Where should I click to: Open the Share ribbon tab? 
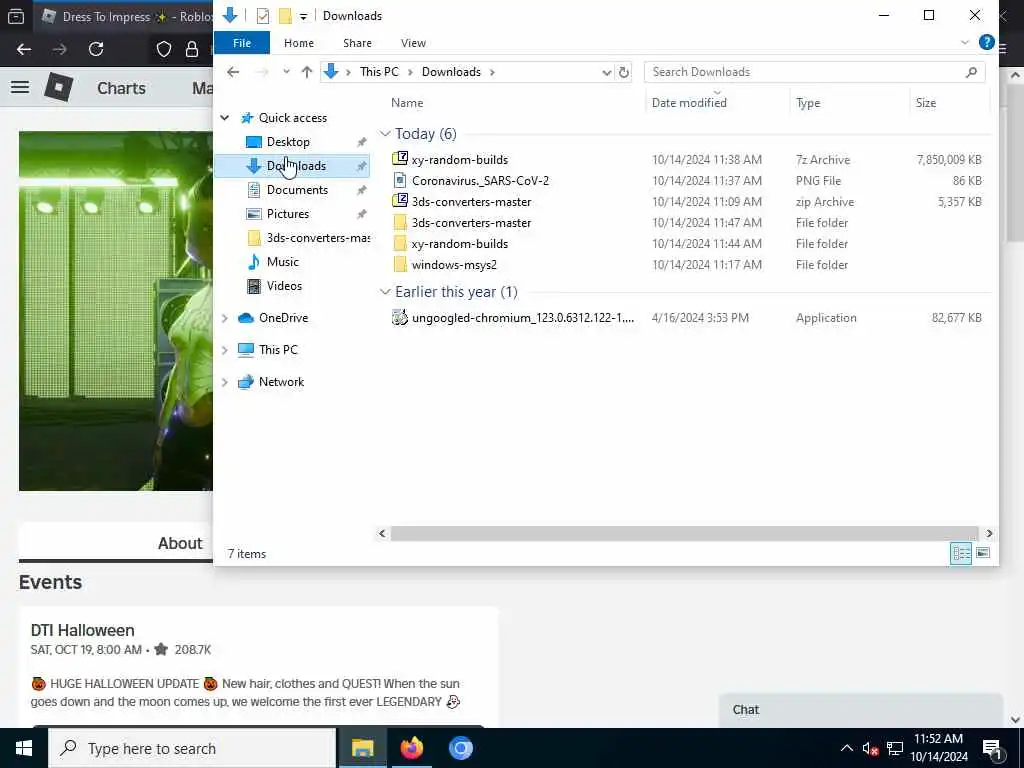(357, 42)
